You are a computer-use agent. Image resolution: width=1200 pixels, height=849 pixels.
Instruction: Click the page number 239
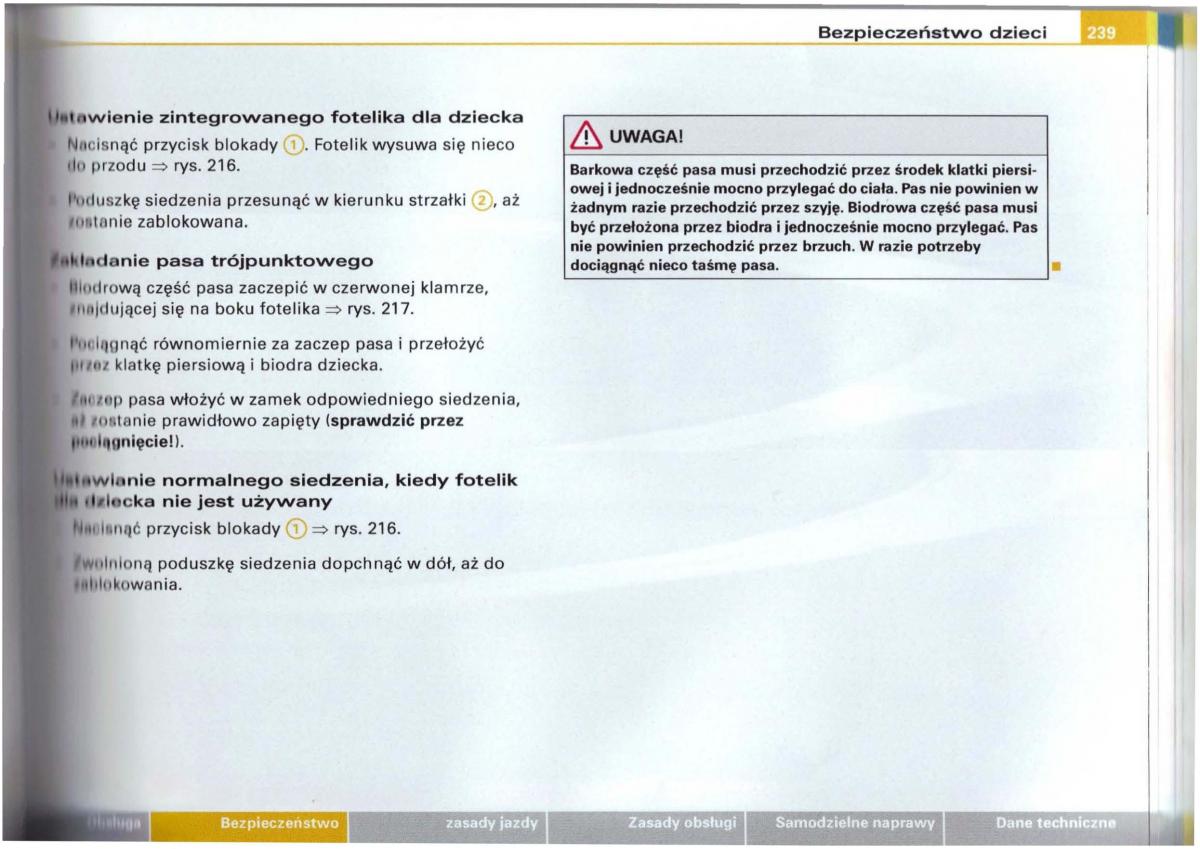(x=1100, y=32)
